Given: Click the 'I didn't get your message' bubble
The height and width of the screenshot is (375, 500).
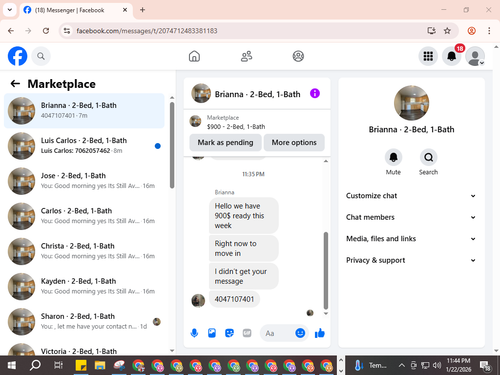Looking at the screenshot, I should (244, 276).
